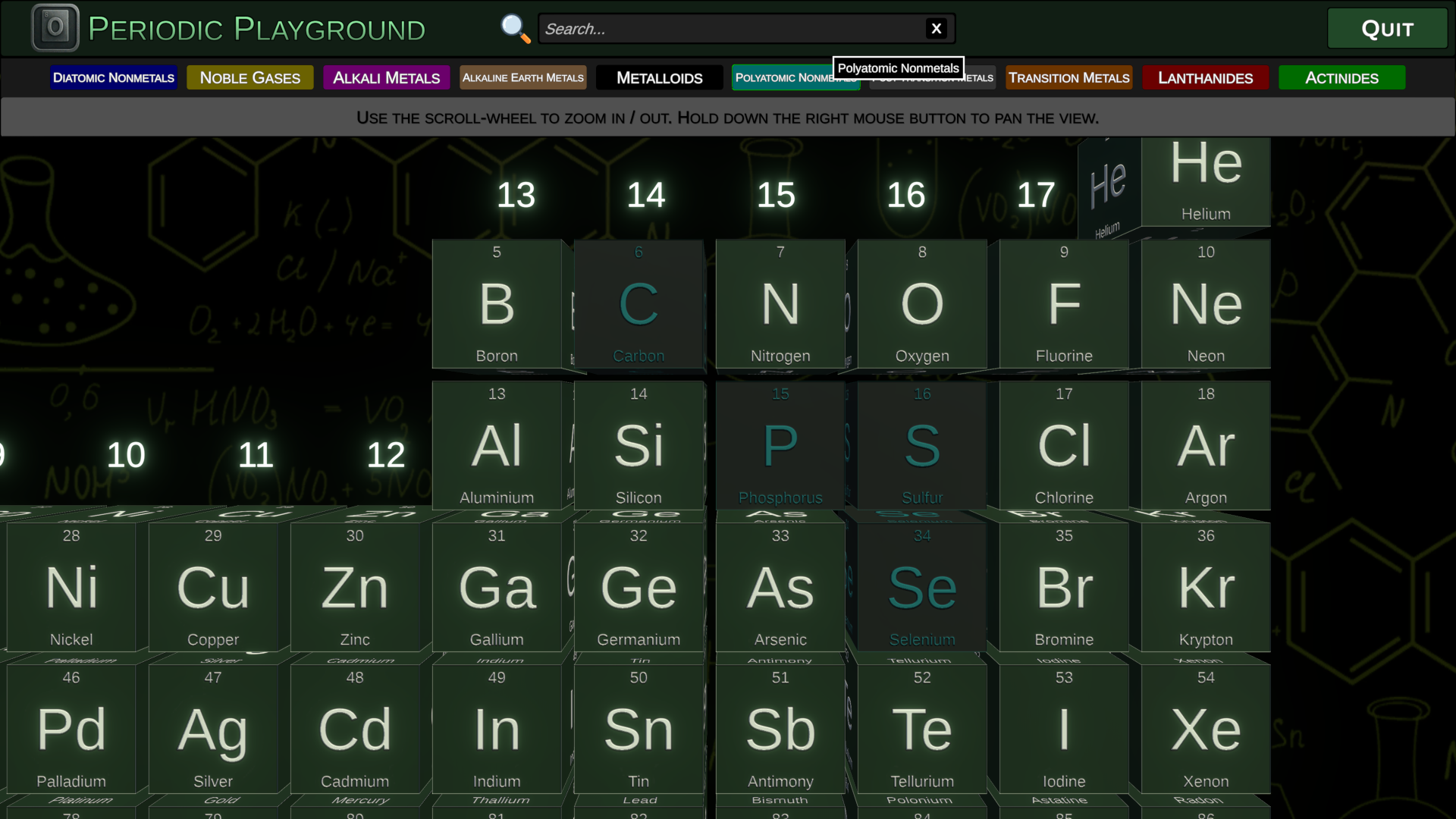Highlight Actinides category

[1342, 77]
